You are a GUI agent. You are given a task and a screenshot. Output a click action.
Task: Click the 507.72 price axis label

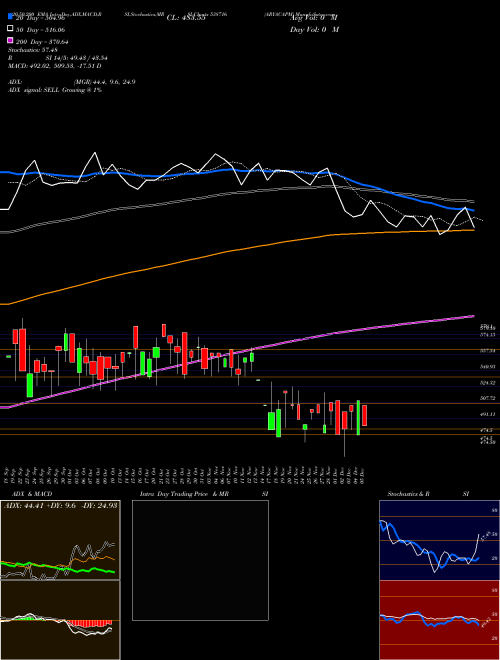[487, 398]
